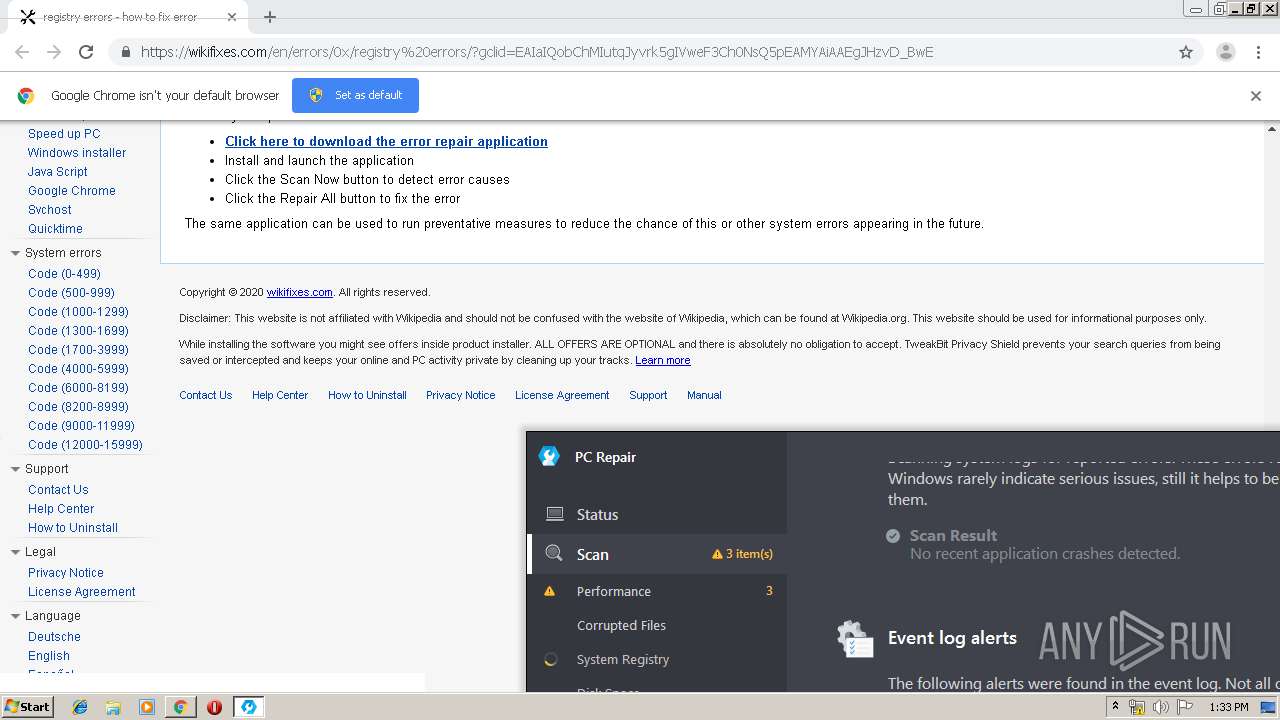
Task: Open the Speed up PC sidebar link
Action: pos(64,133)
